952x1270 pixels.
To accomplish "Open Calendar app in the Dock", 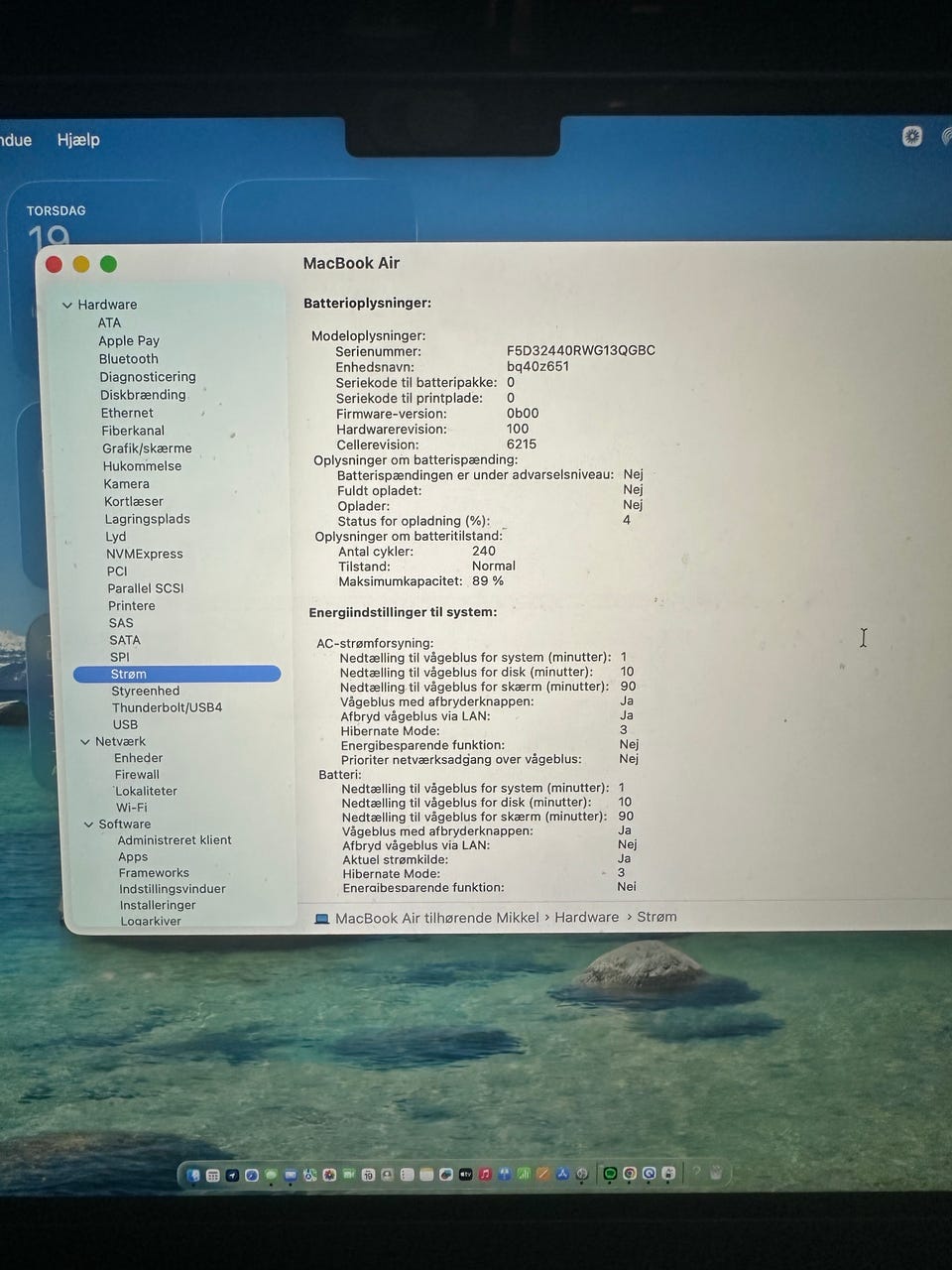I will pos(368,1175).
